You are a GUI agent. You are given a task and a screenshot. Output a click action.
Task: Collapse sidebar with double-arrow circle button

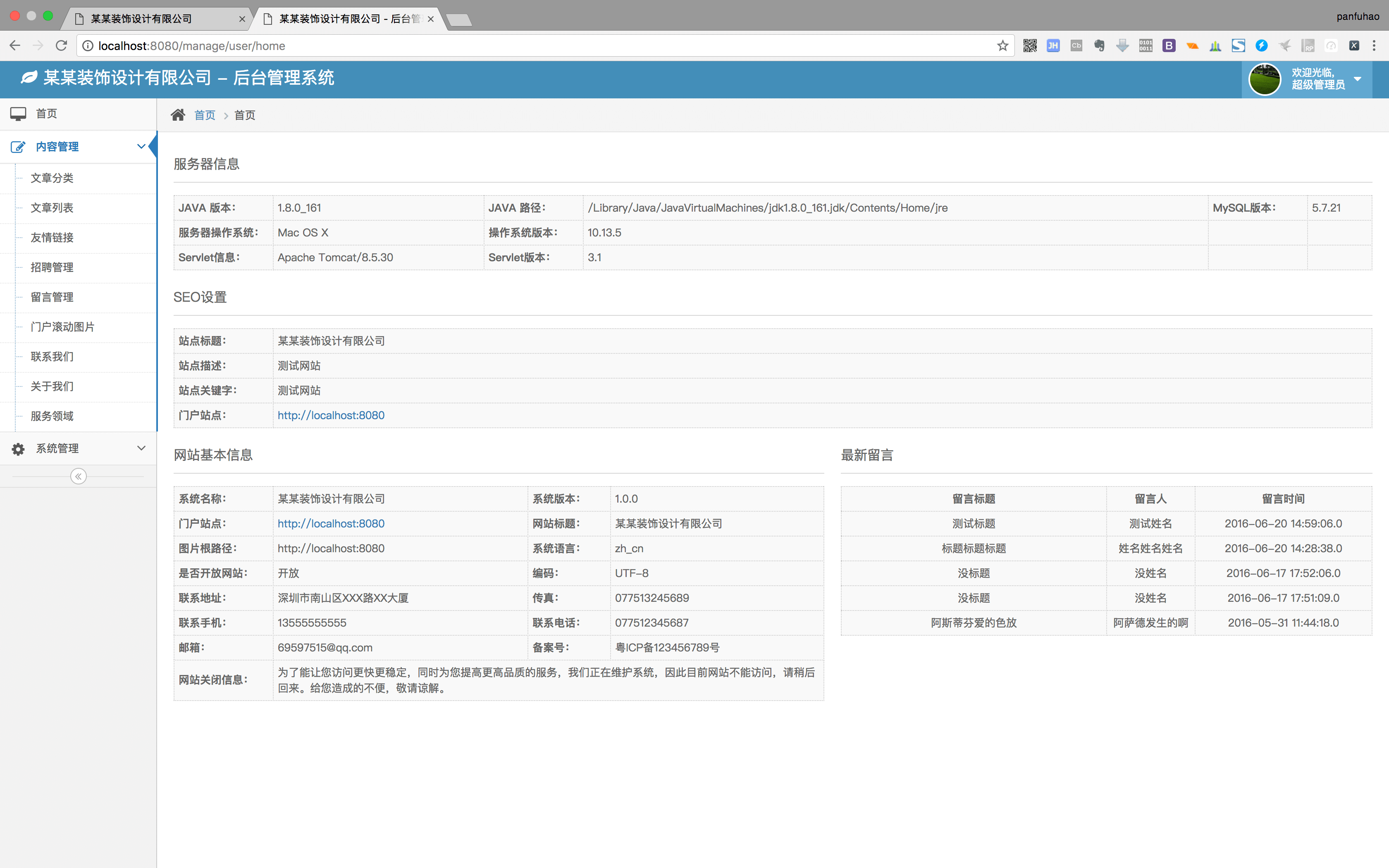[x=79, y=477]
